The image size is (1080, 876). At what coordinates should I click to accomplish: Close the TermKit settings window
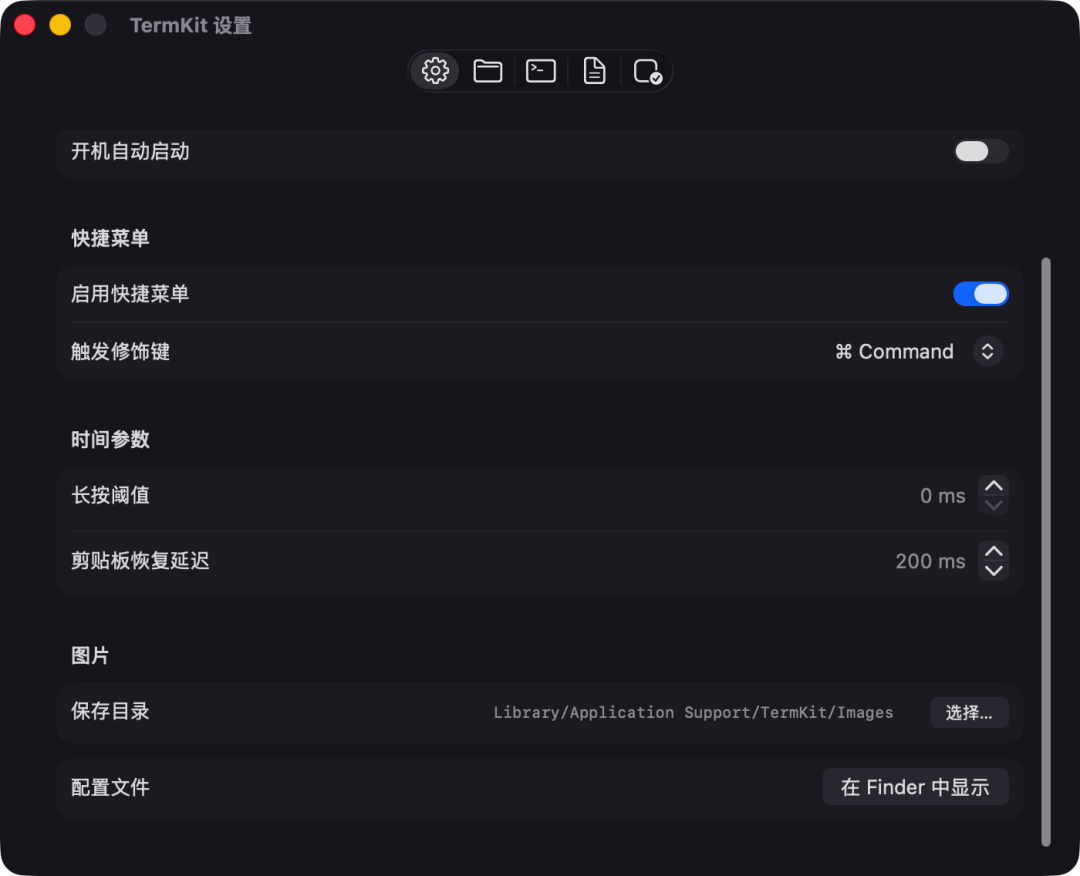(x=25, y=25)
